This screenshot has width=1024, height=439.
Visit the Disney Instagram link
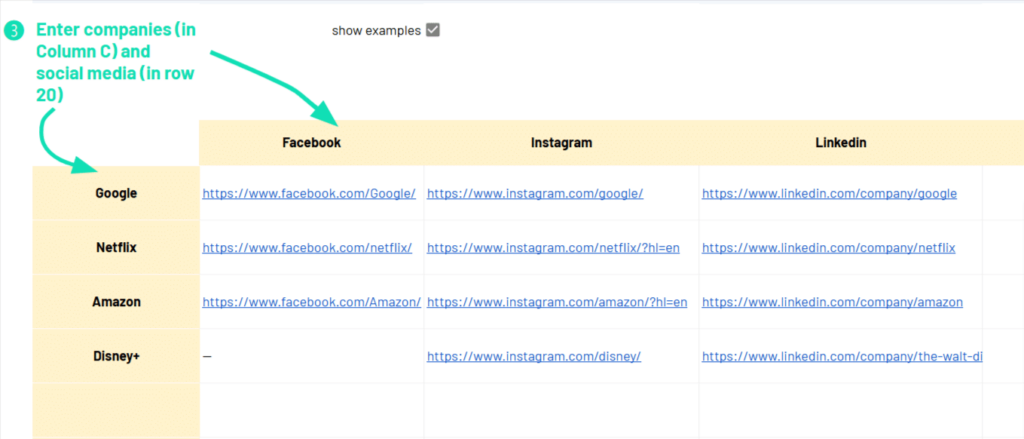534,356
